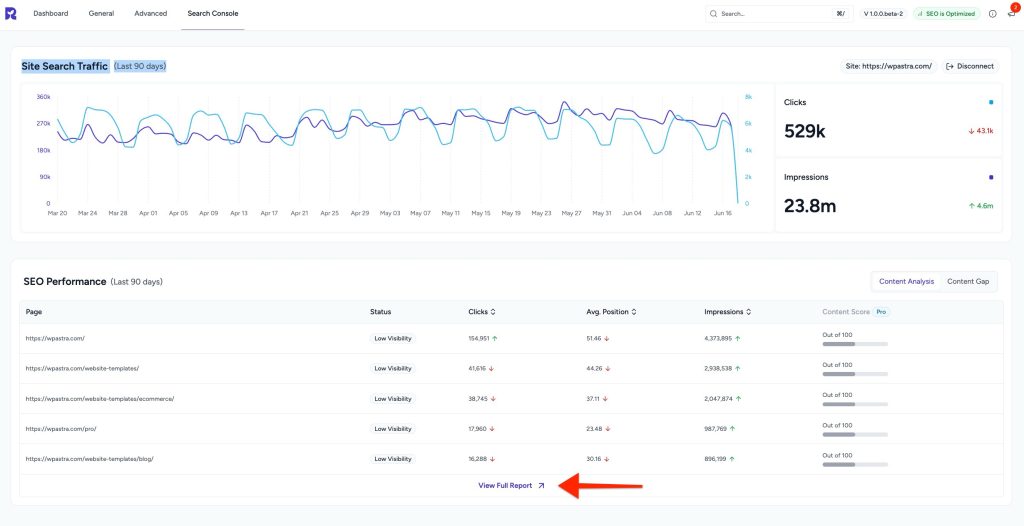1024x526 pixels.
Task: Click the 2,938,538 impressions value
Action: [718, 369]
